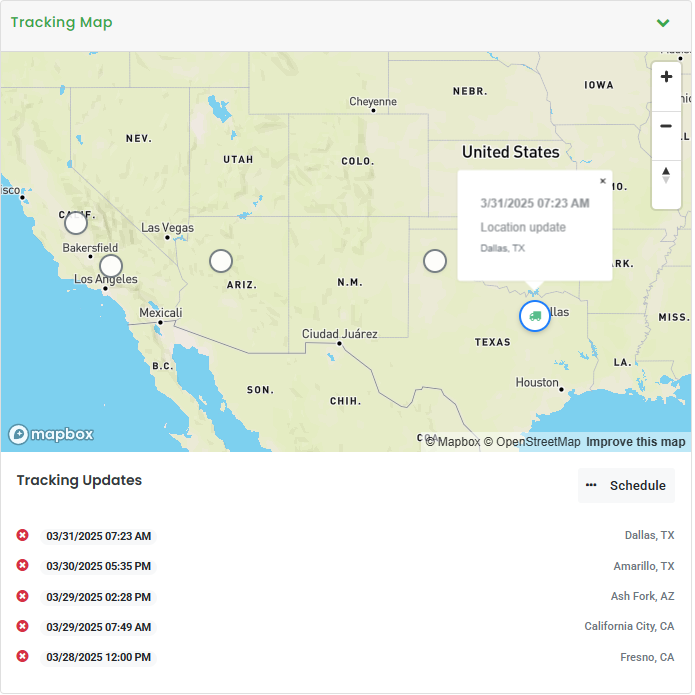This screenshot has height=695, width=695.
Task: Remove the 03/30/2025 05:35 PM update
Action: click(x=23, y=566)
